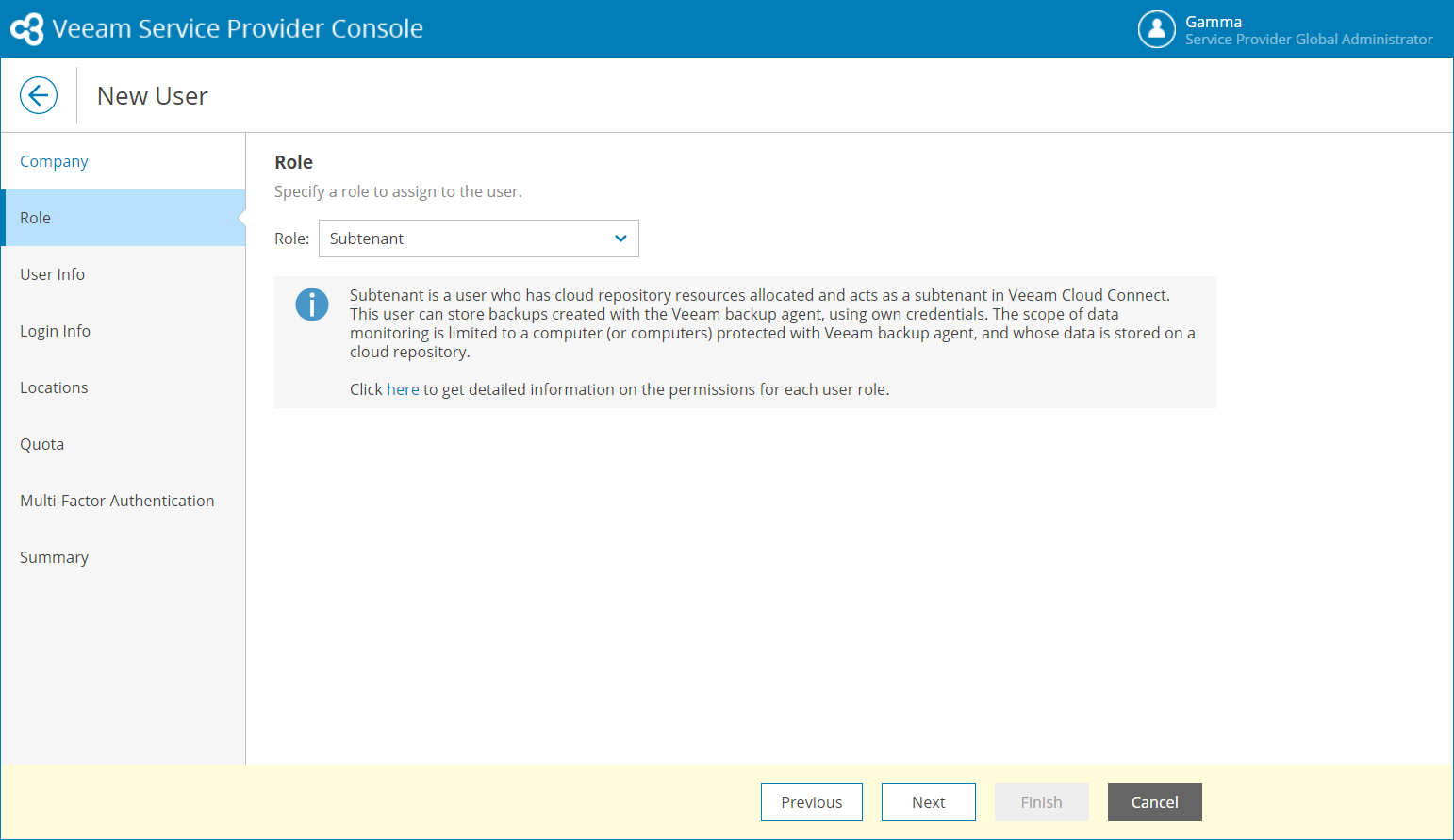This screenshot has height=840, width=1454.
Task: Open the user profile avatar icon
Action: (1156, 29)
